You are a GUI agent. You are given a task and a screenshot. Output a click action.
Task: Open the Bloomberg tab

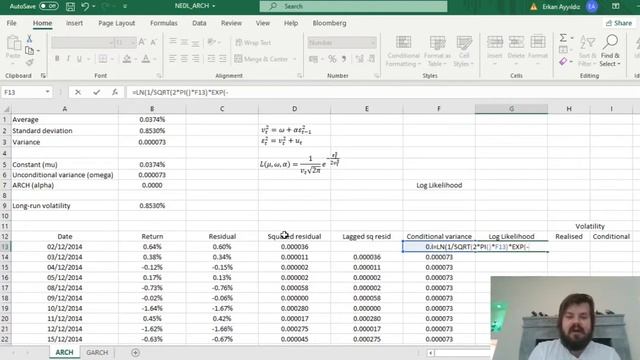329,23
